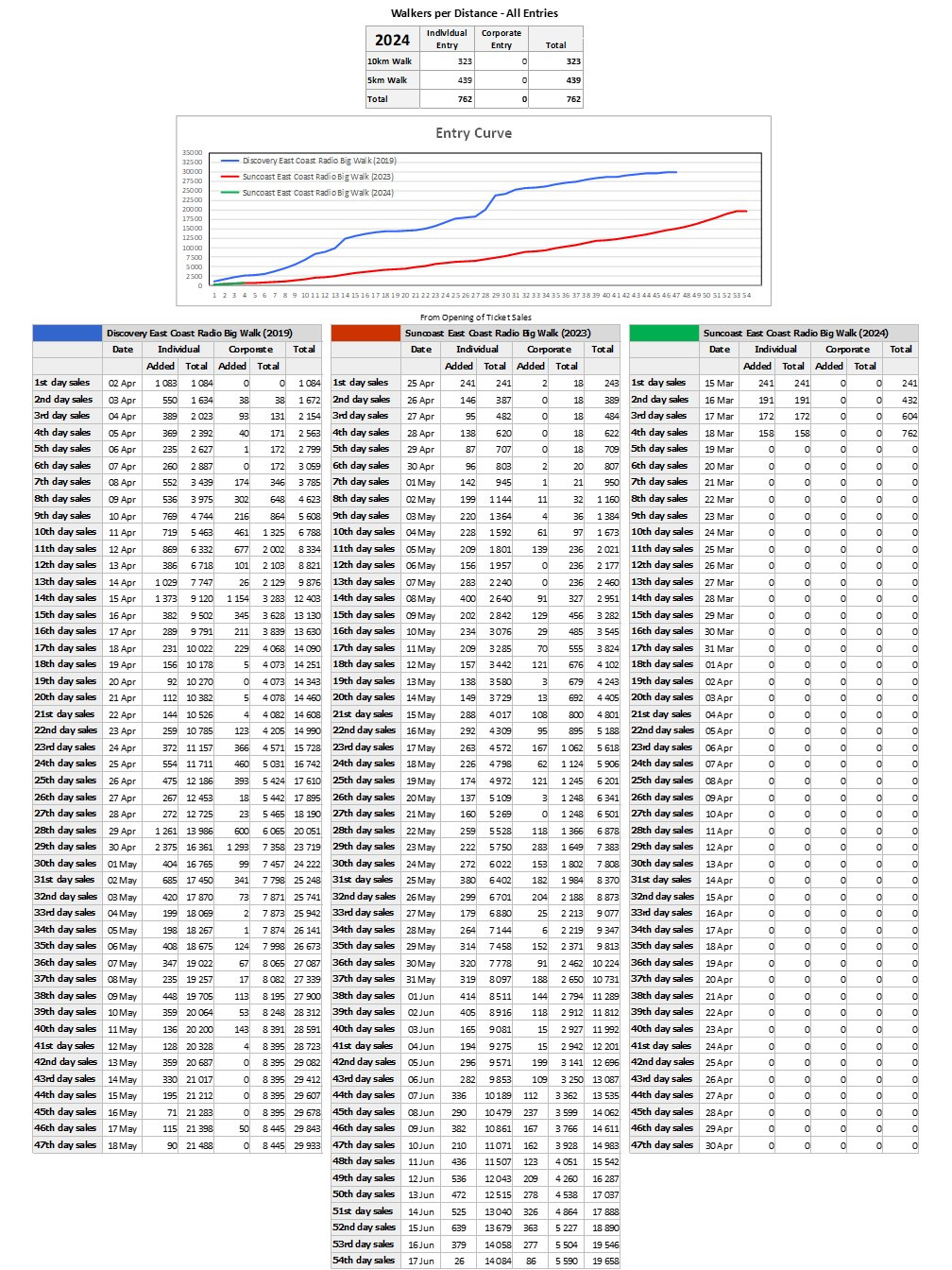This screenshot has width=952, height=1270.
Task: Select the Discovery East Coast Radio 2019 table header
Action: coord(199,333)
